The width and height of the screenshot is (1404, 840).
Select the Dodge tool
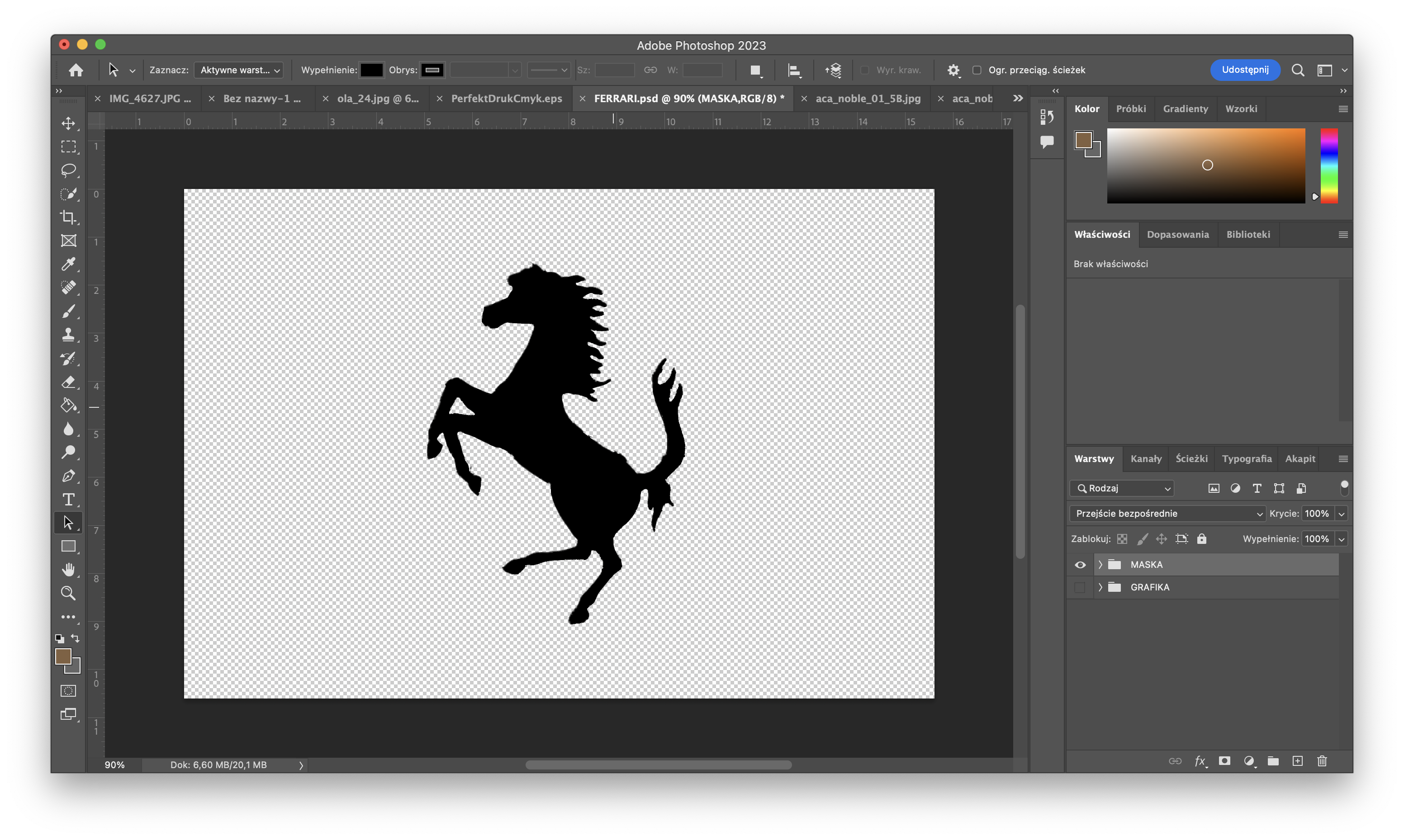68,452
